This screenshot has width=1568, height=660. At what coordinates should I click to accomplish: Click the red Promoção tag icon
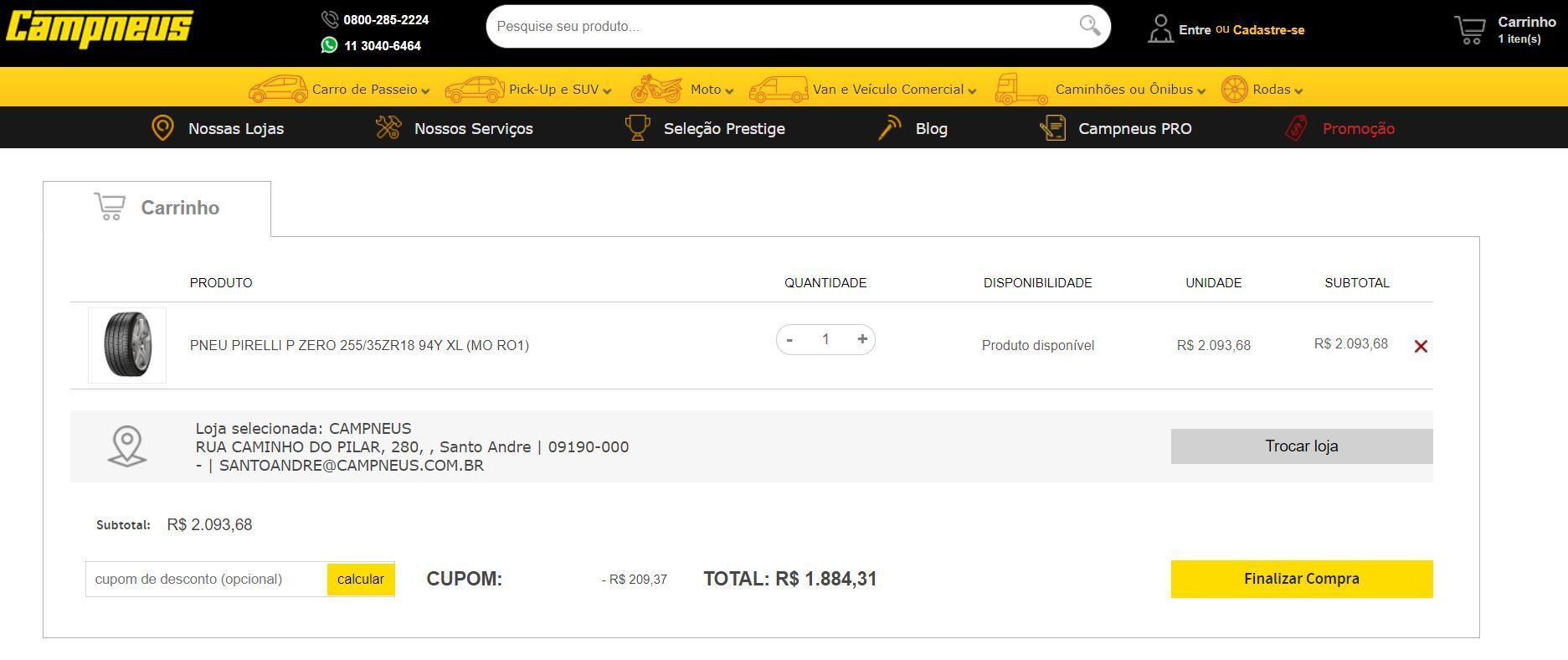tap(1296, 128)
